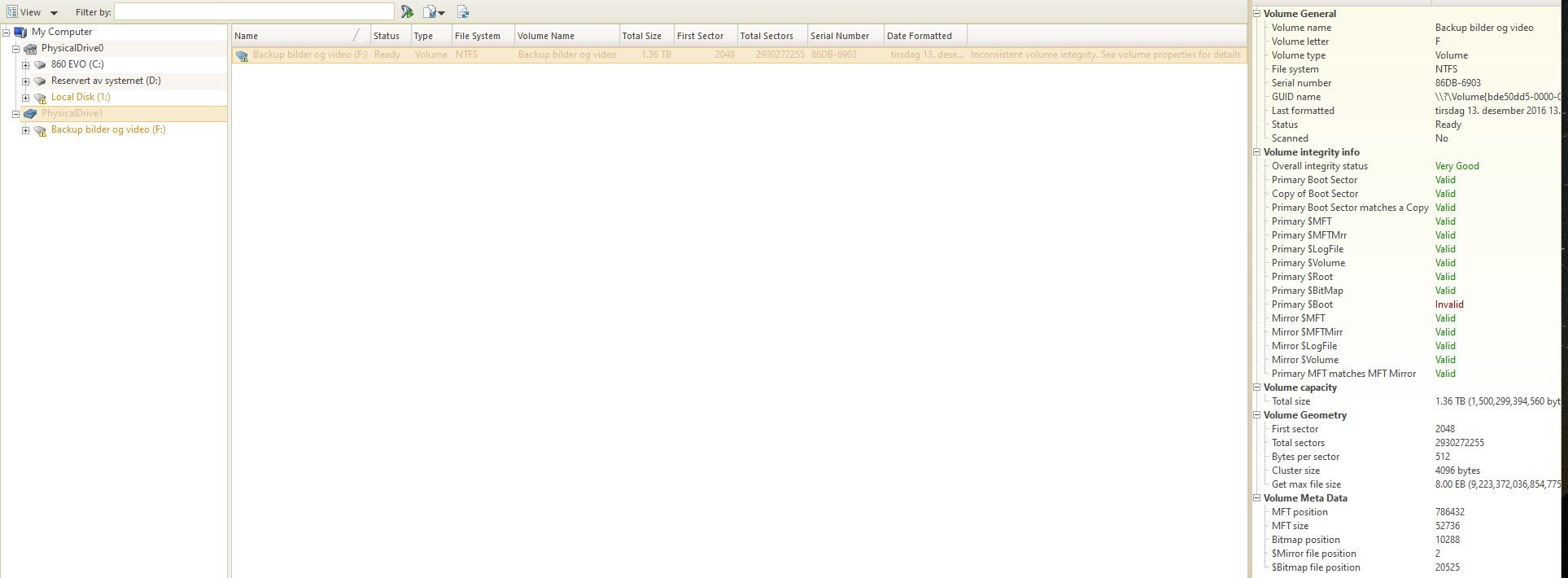1568x578 pixels.
Task: Select the $Bitmap file position property row
Action: tap(1414, 567)
